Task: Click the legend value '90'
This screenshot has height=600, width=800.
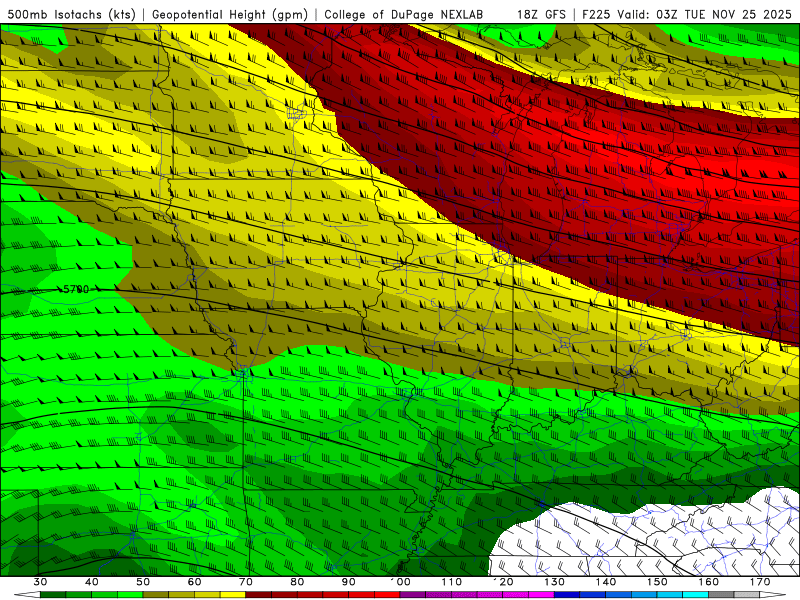Action: coord(349,582)
